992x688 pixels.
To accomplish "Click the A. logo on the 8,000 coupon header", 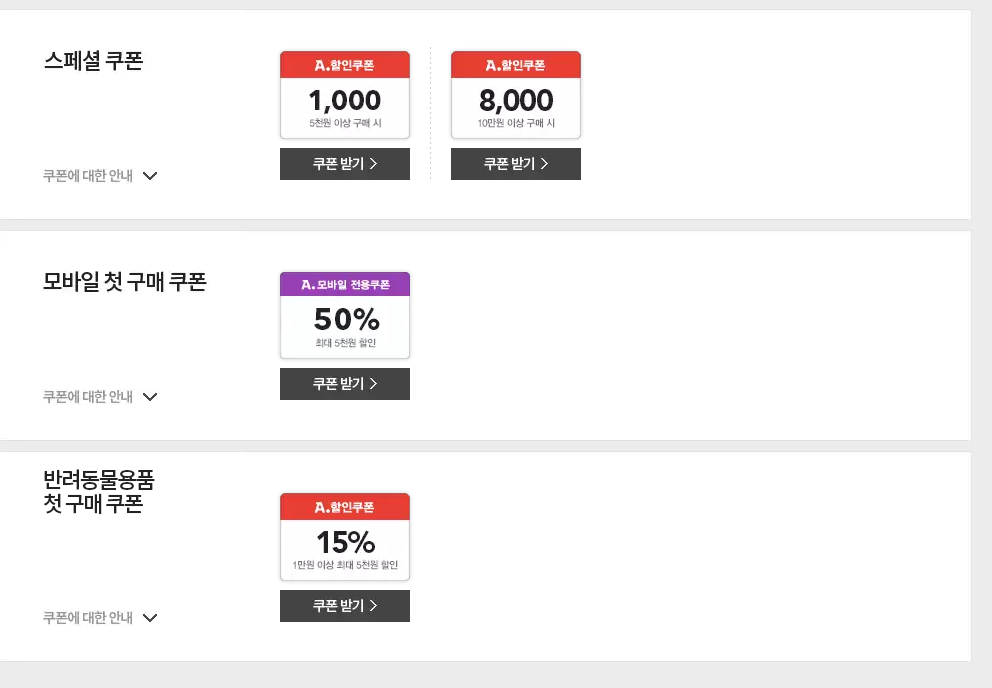I will coord(492,65).
